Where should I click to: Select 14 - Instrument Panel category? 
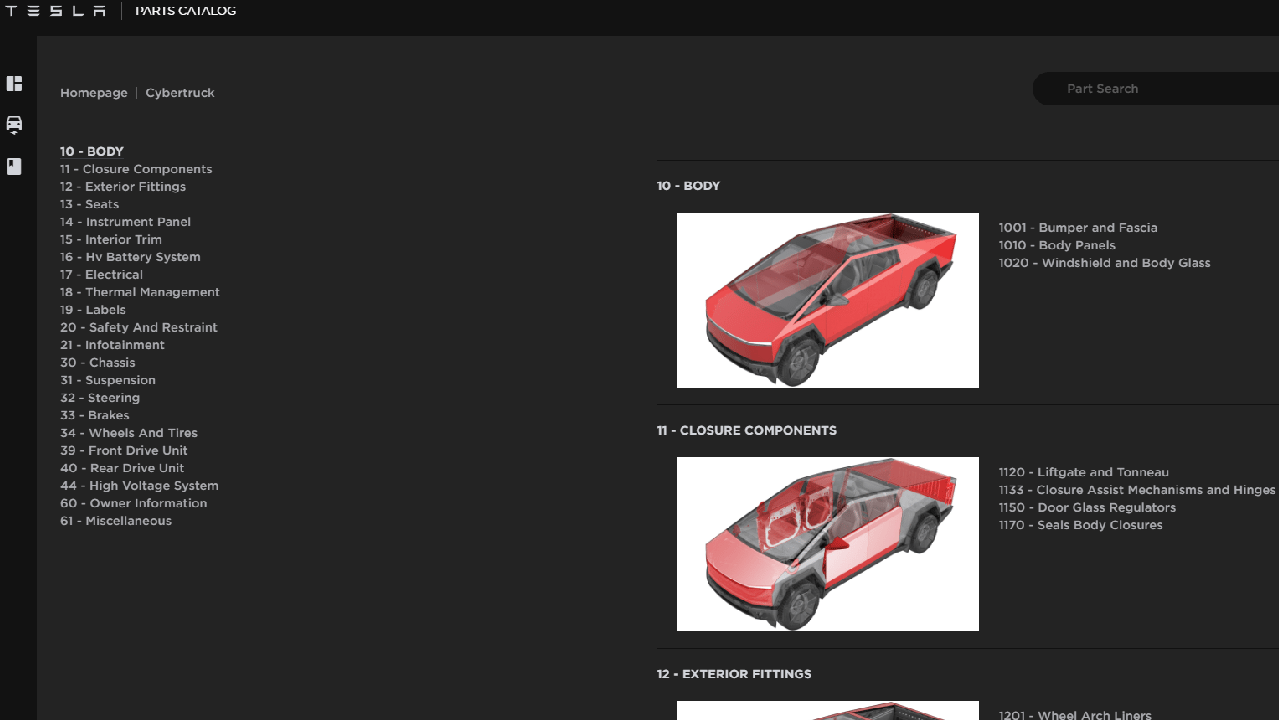coord(125,222)
